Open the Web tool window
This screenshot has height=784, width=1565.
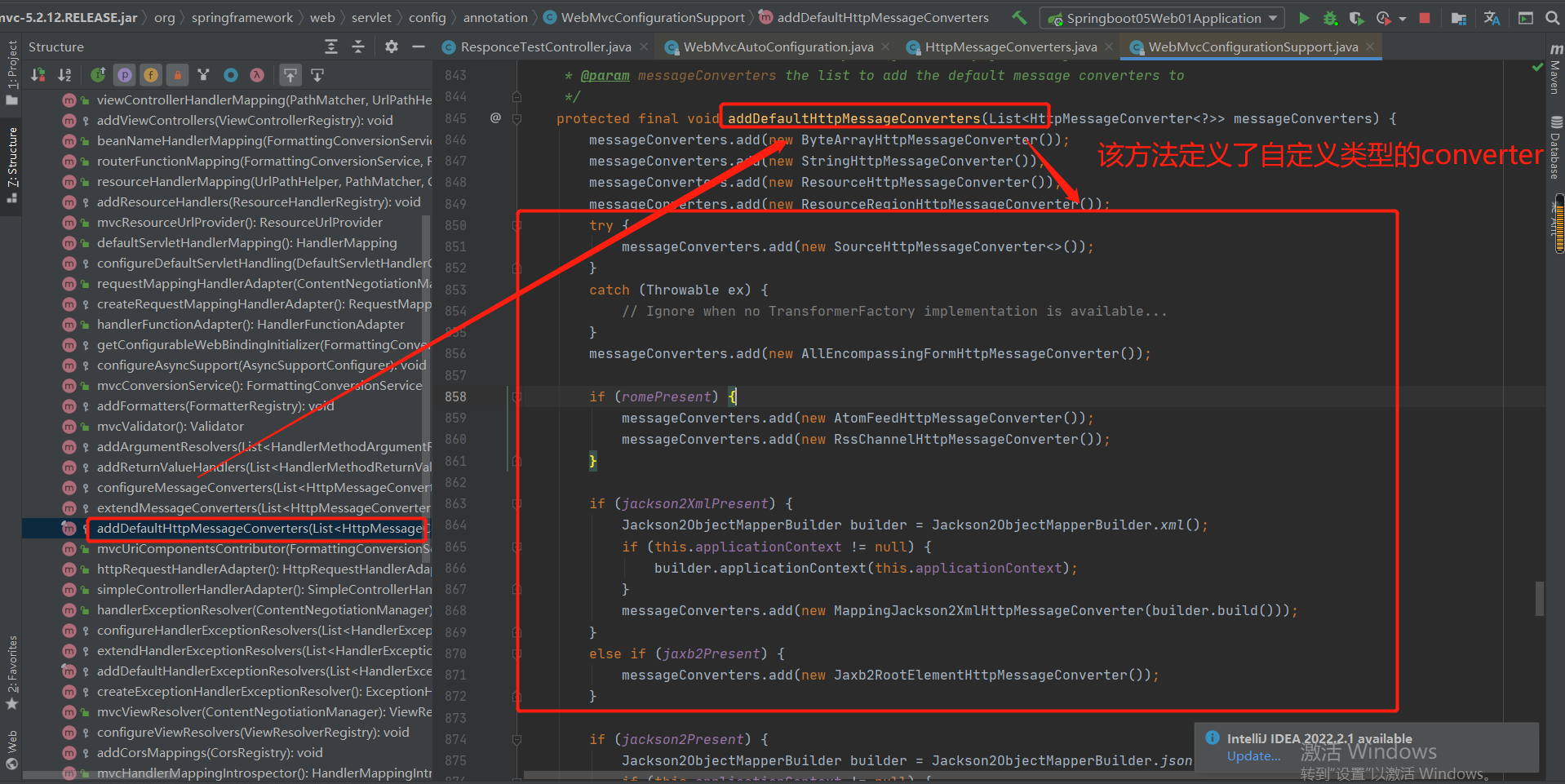click(x=11, y=750)
